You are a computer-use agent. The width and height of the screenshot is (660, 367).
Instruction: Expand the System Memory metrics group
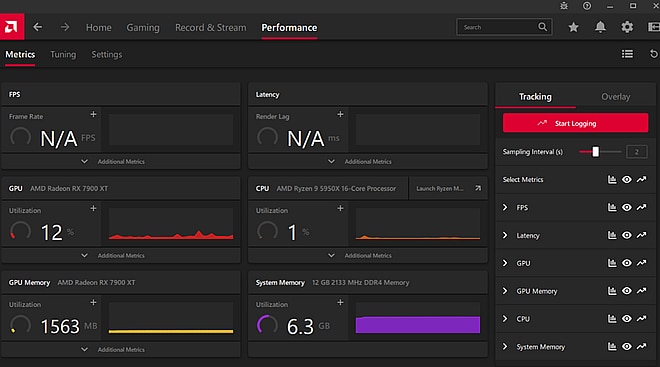[505, 346]
